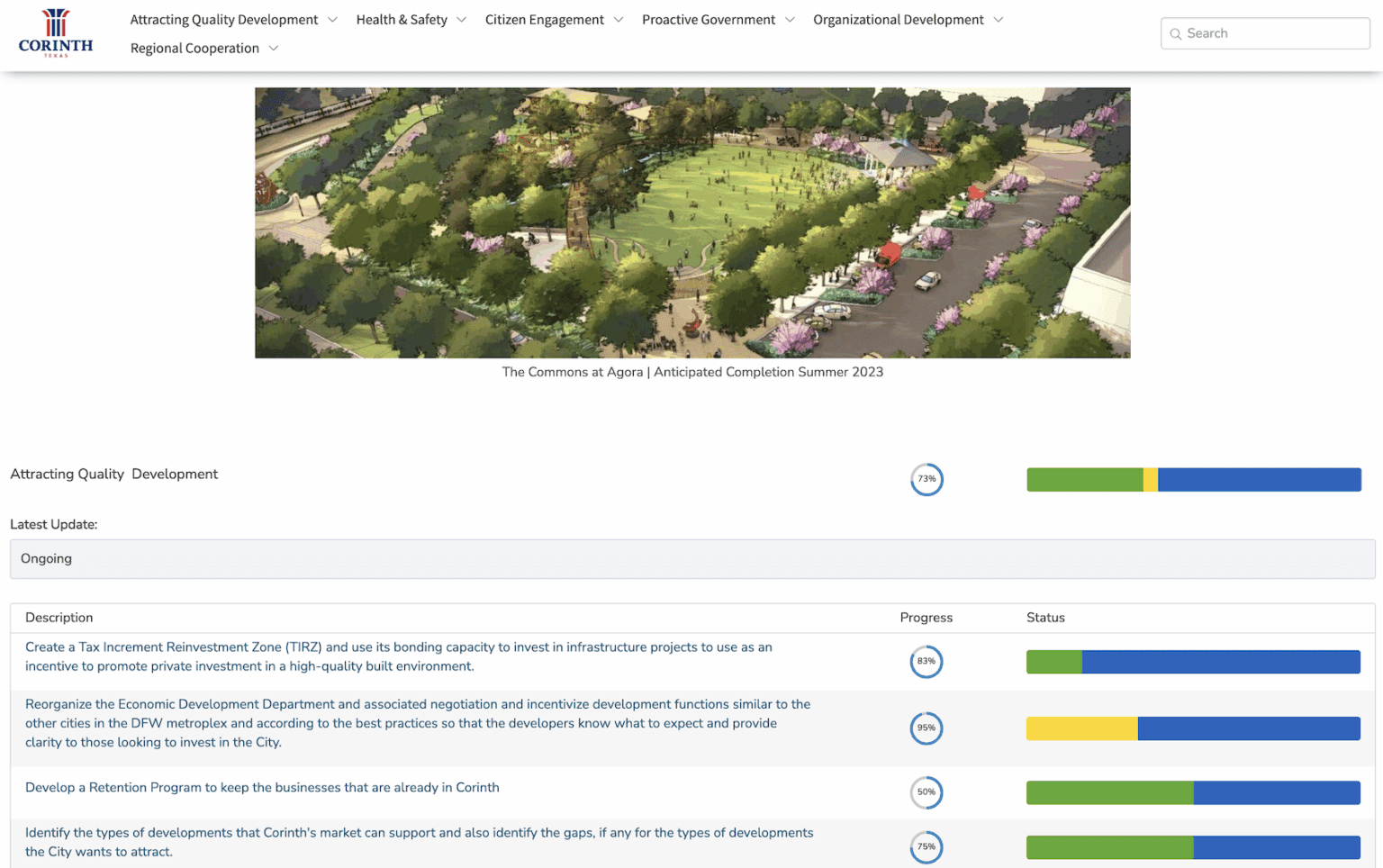Click the 83% progress circle for the TIRZ item
The width and height of the screenshot is (1383, 868).
point(927,662)
